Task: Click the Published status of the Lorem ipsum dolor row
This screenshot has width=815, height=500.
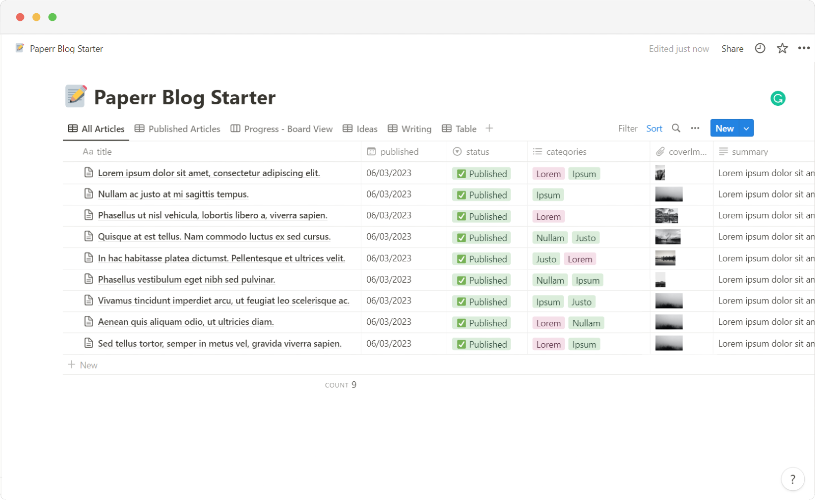Action: (481, 174)
